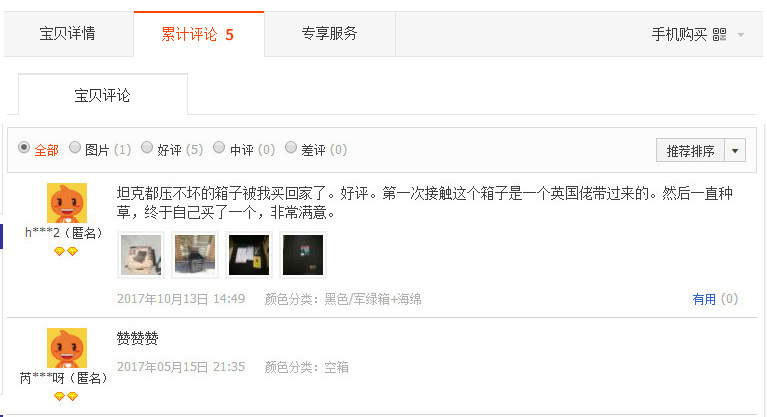Select the 中评 (0) radio filter

219,147
